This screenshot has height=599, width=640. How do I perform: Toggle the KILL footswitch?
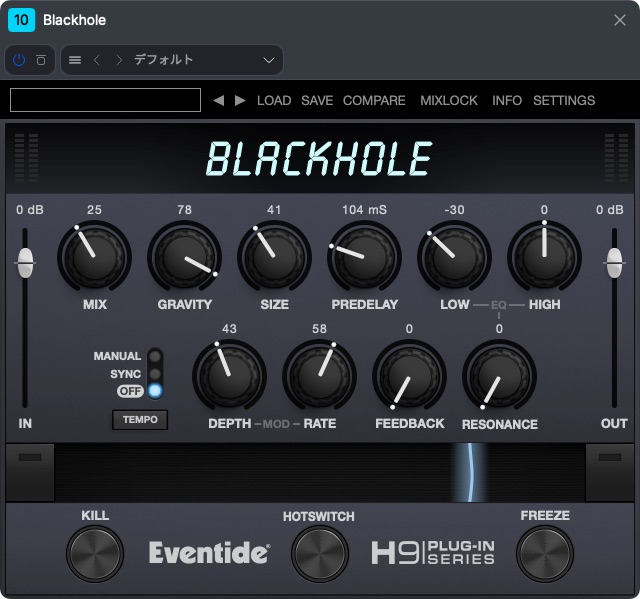[x=95, y=554]
